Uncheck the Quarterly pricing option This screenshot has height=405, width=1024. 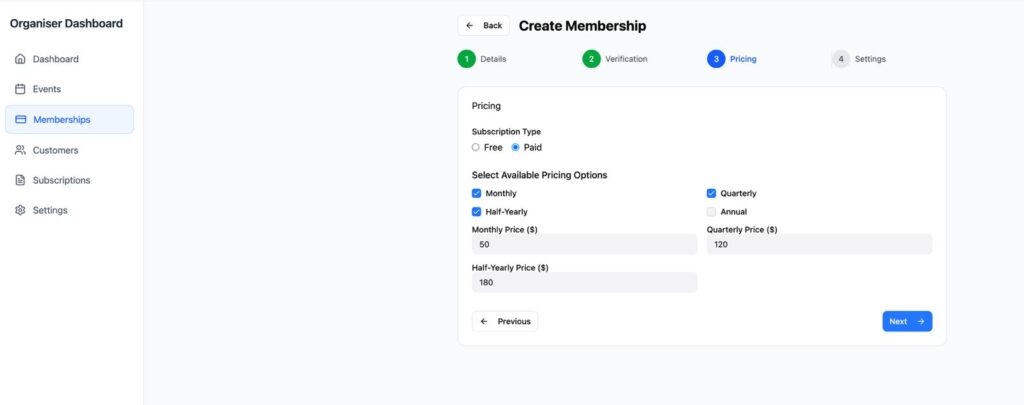point(712,193)
